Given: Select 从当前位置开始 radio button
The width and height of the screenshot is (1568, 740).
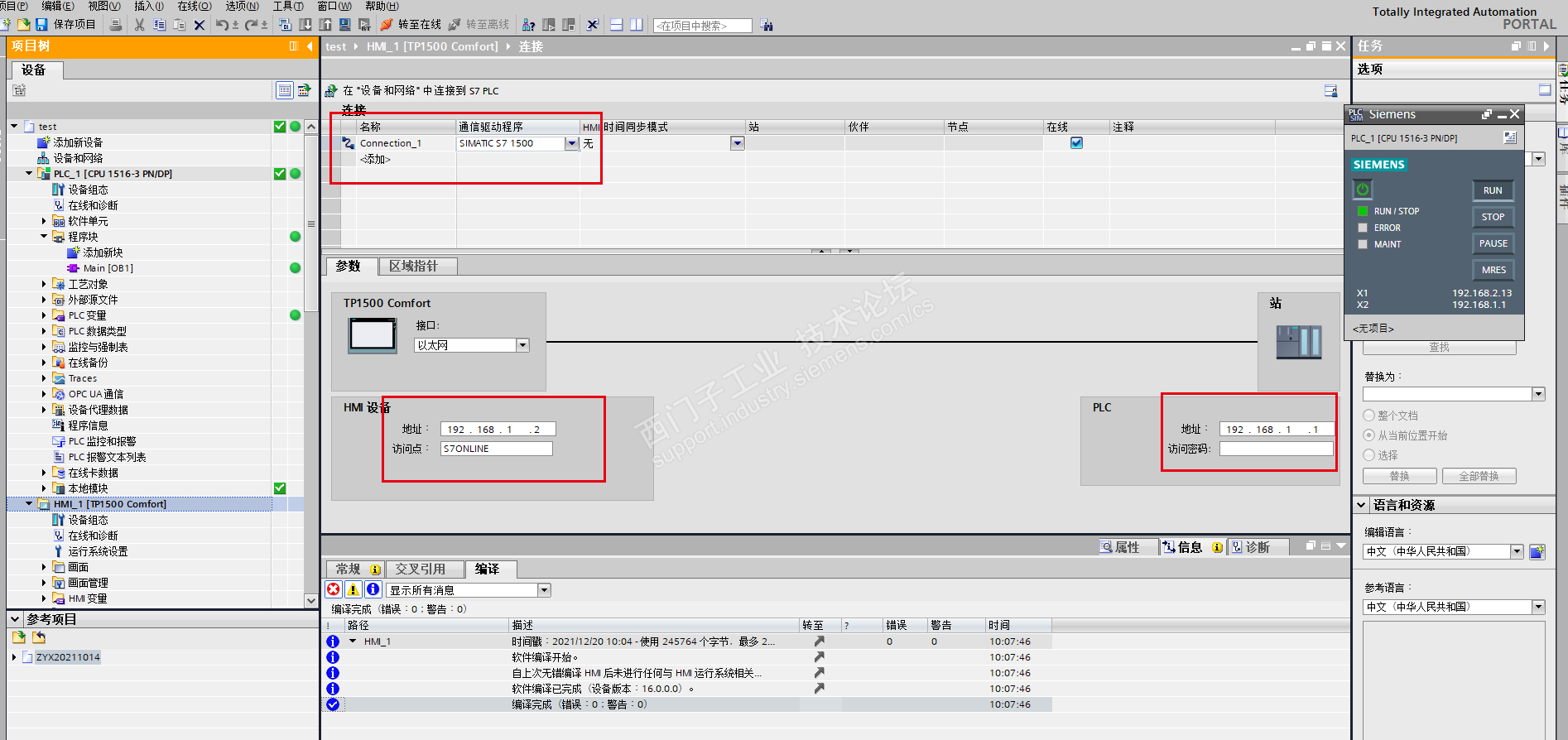Looking at the screenshot, I should click(1369, 435).
